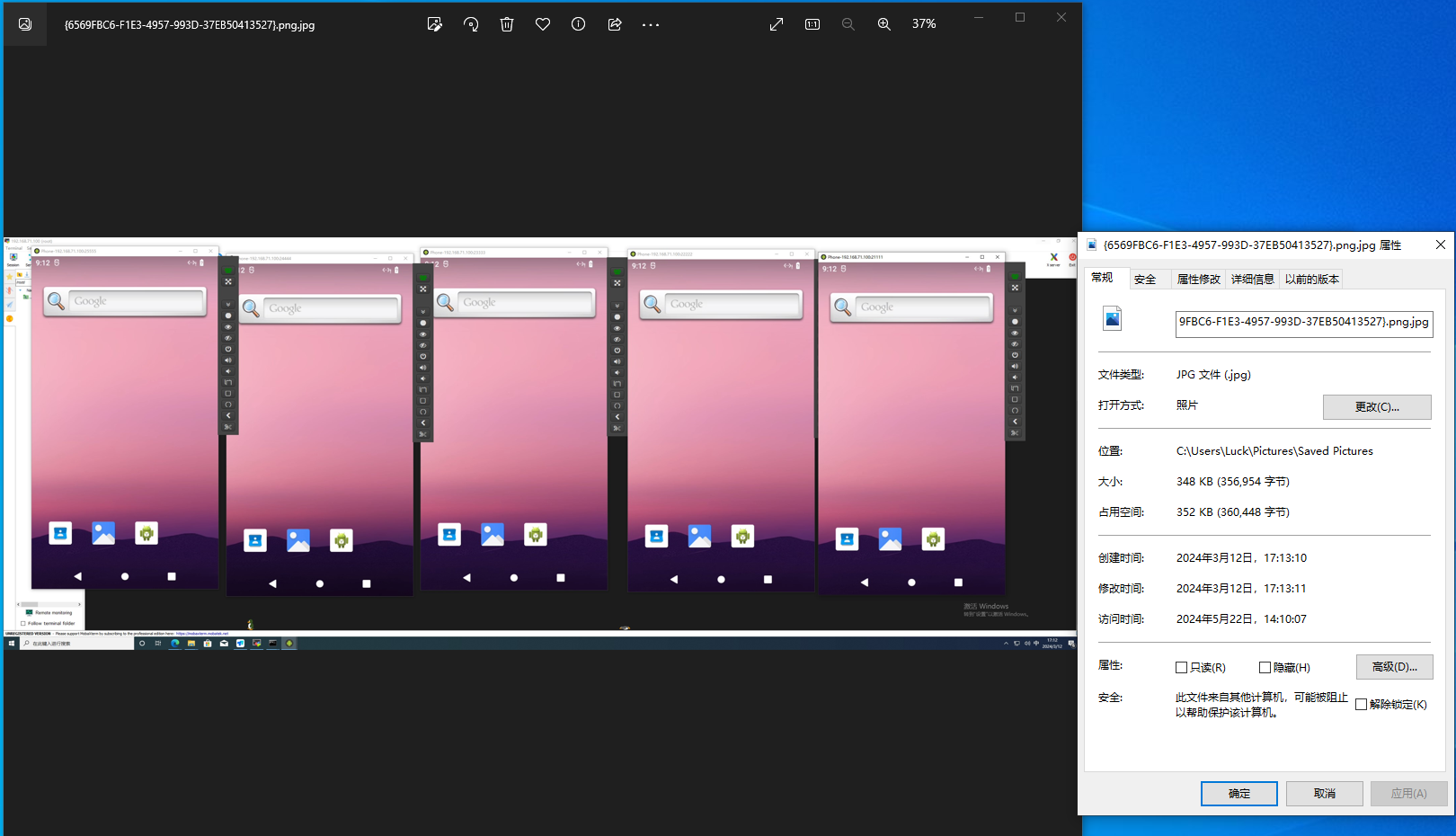The width and height of the screenshot is (1456, 836).
Task: Zoom out with the minus magnifier
Action: [x=848, y=24]
